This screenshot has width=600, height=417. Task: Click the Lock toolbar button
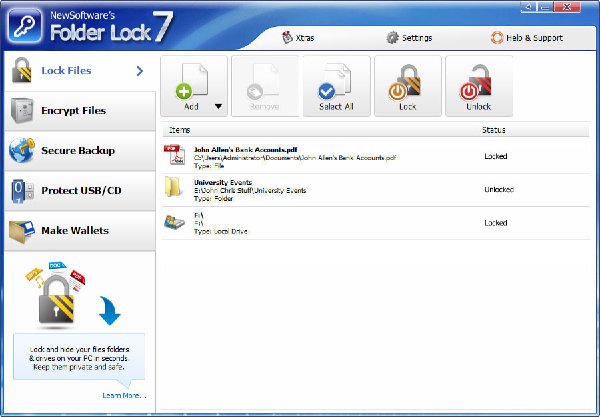click(408, 86)
